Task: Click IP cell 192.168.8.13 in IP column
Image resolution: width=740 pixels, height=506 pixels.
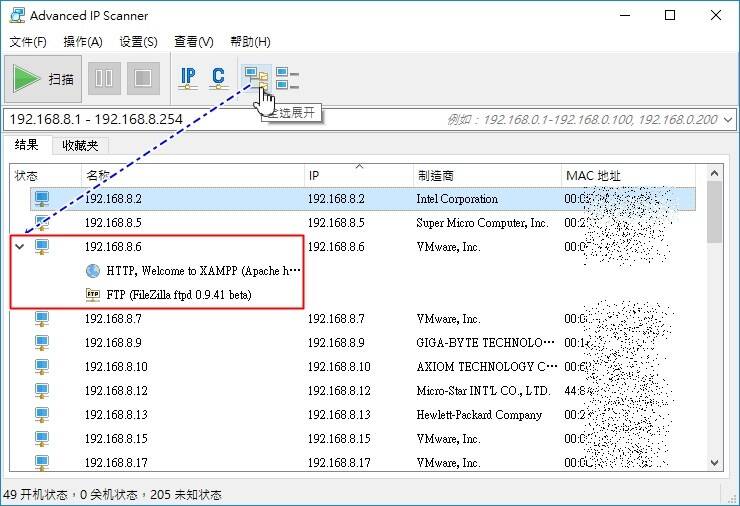Action: tap(339, 414)
